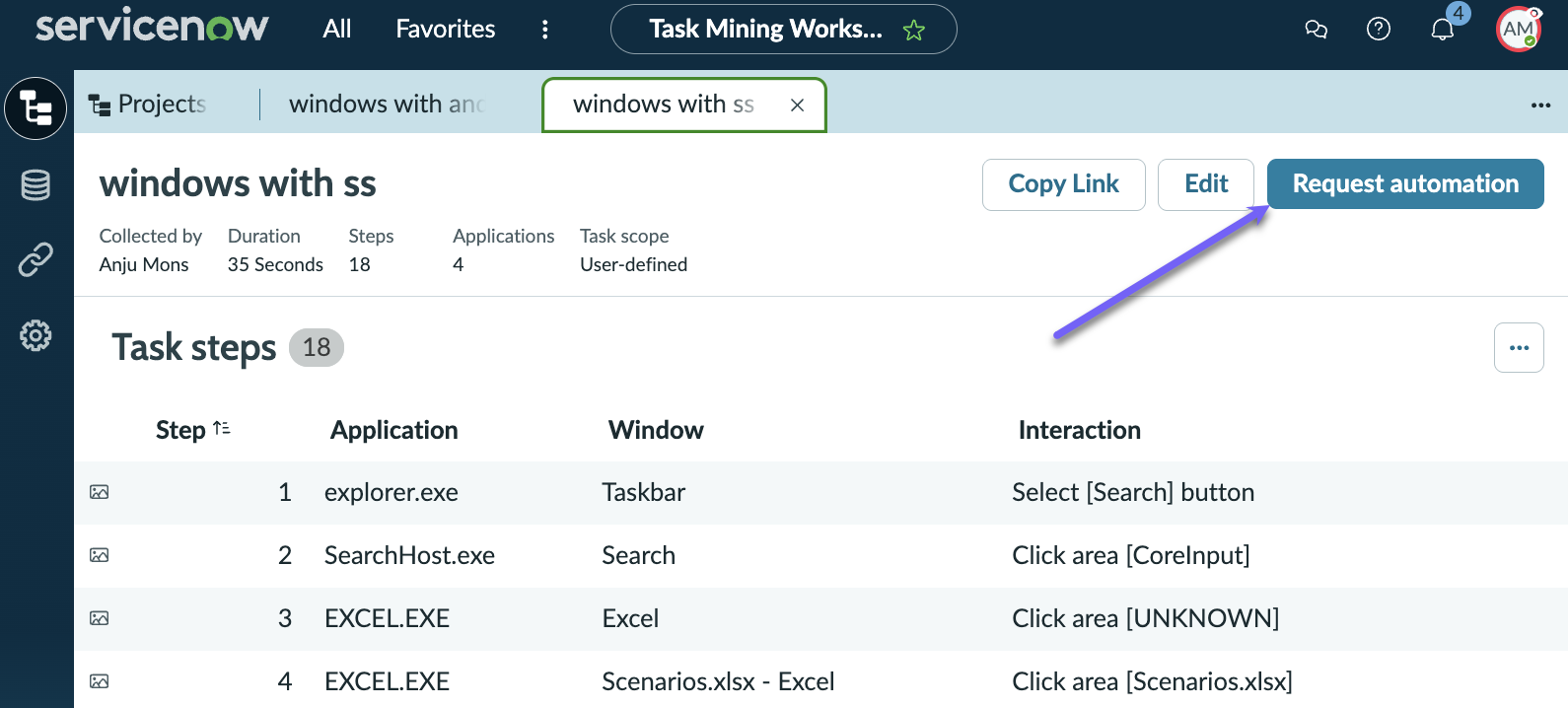Click the Step column sort arrow icon
This screenshot has width=1568, height=708.
[222, 428]
